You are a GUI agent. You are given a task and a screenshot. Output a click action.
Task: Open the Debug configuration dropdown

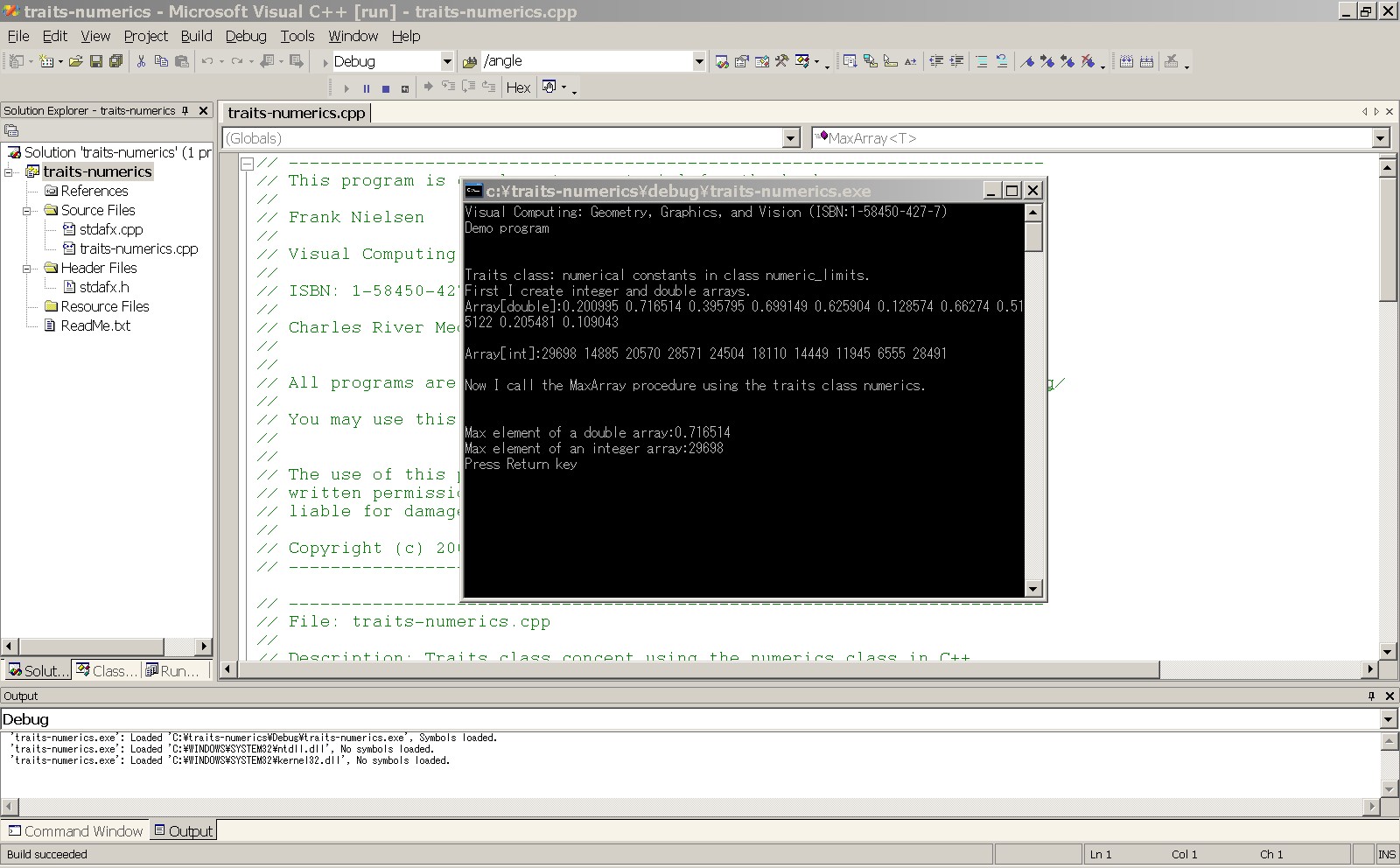click(446, 61)
